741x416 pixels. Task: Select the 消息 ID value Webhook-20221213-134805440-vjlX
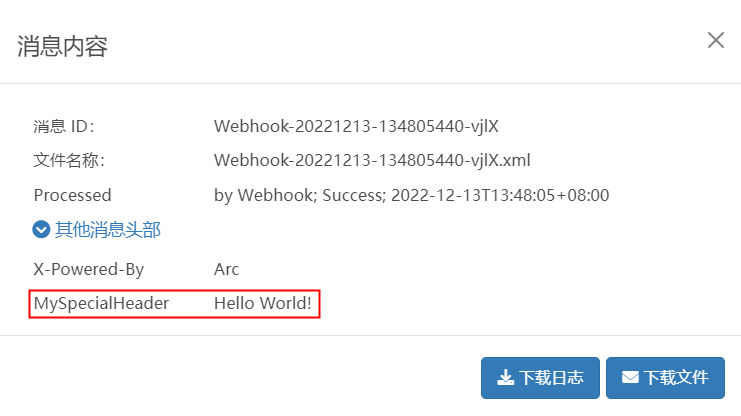[356, 126]
